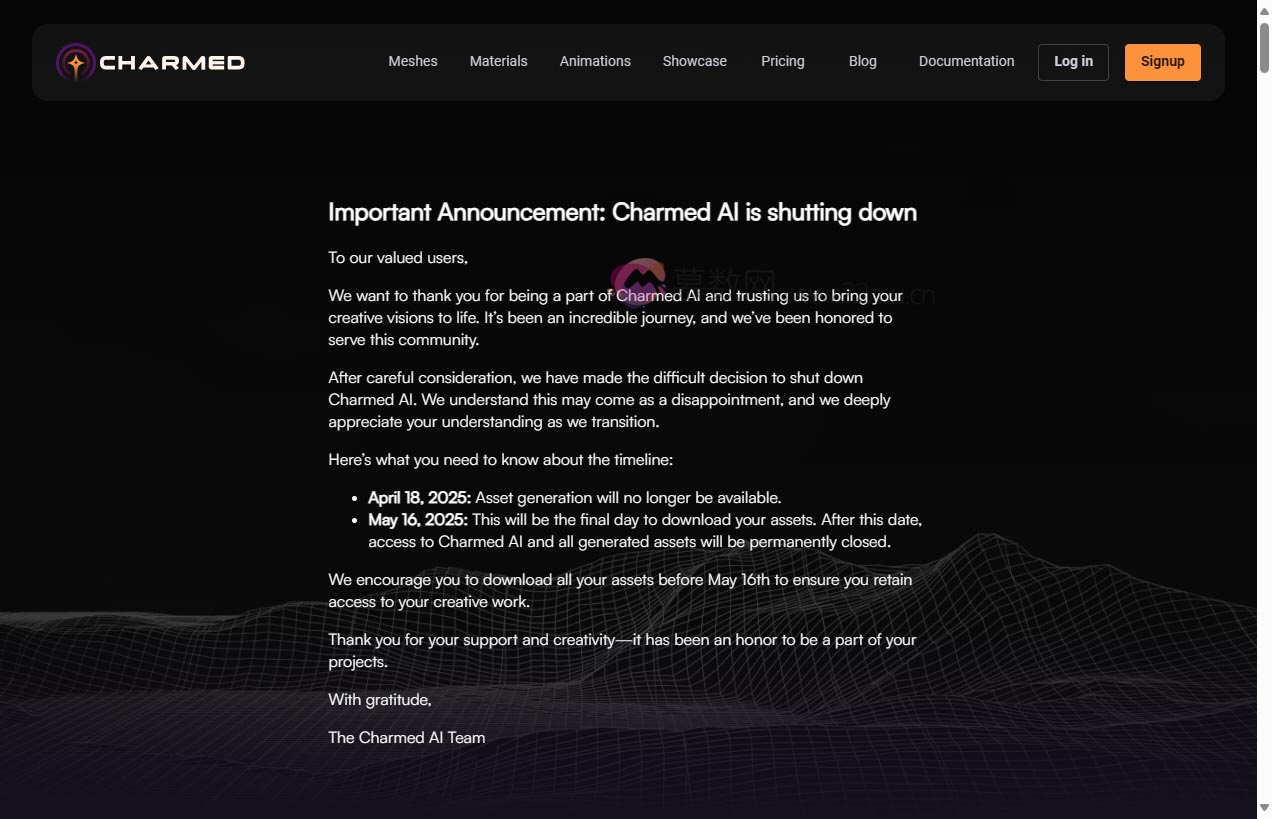
Task: Click the April 18, 2025 timeline entry
Action: click(x=574, y=497)
